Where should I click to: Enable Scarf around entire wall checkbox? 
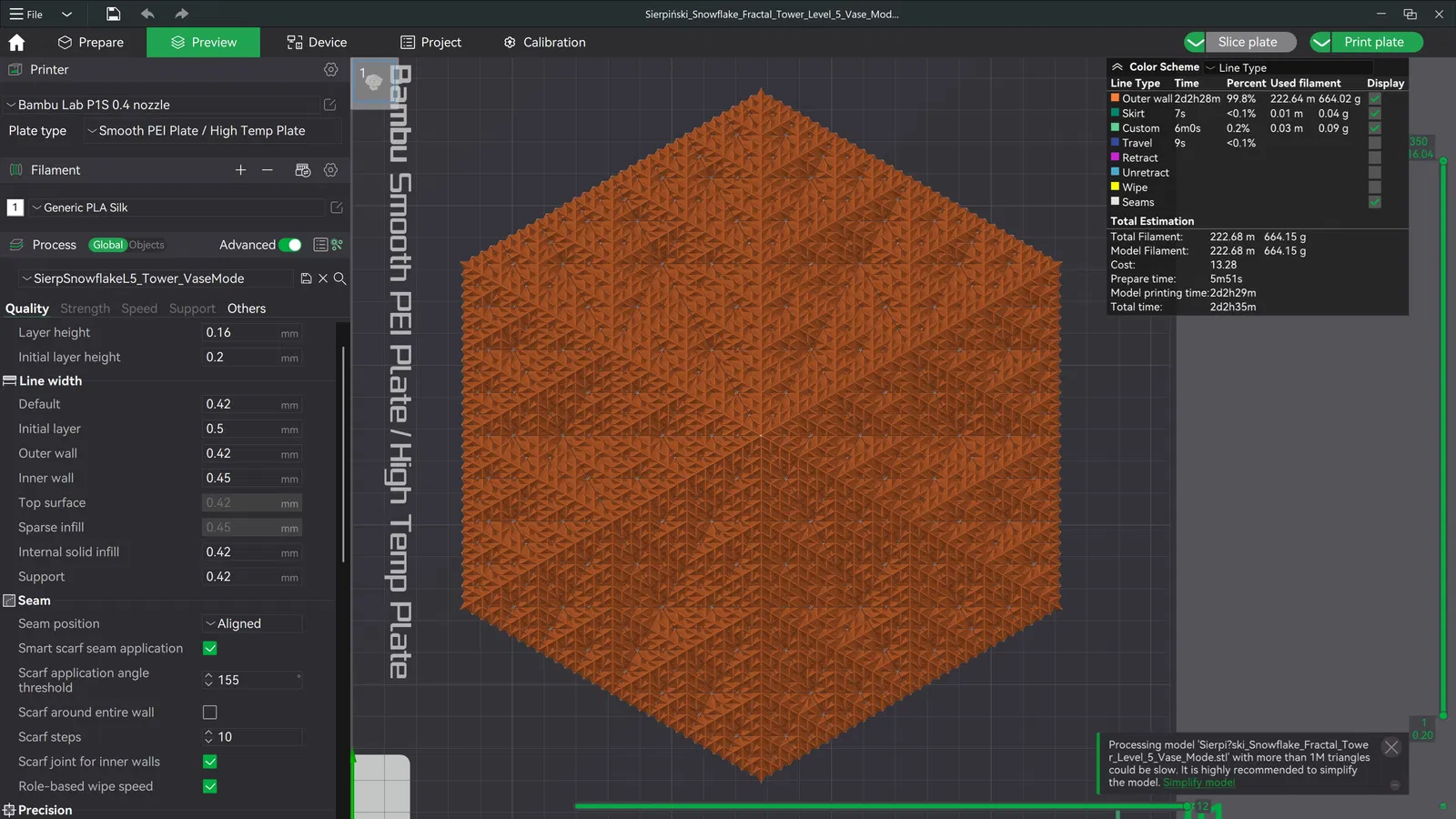(210, 713)
